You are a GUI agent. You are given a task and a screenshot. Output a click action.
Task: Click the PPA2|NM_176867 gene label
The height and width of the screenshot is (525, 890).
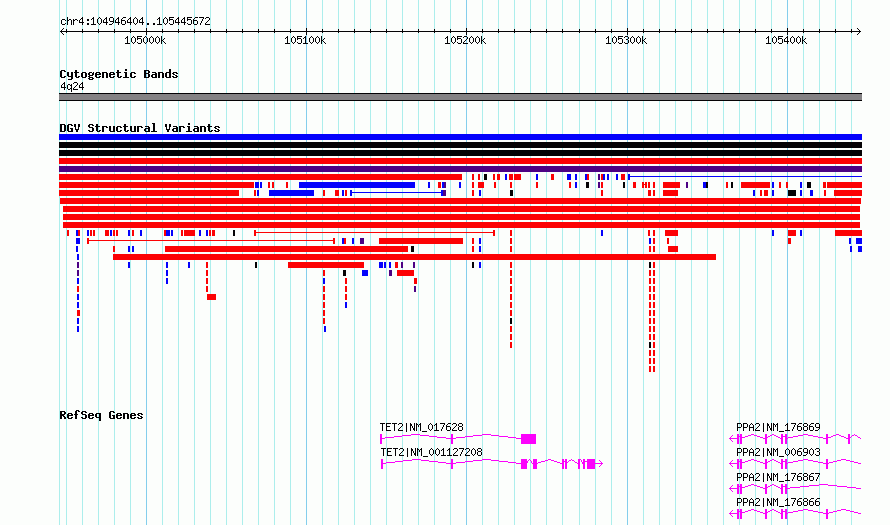778,477
